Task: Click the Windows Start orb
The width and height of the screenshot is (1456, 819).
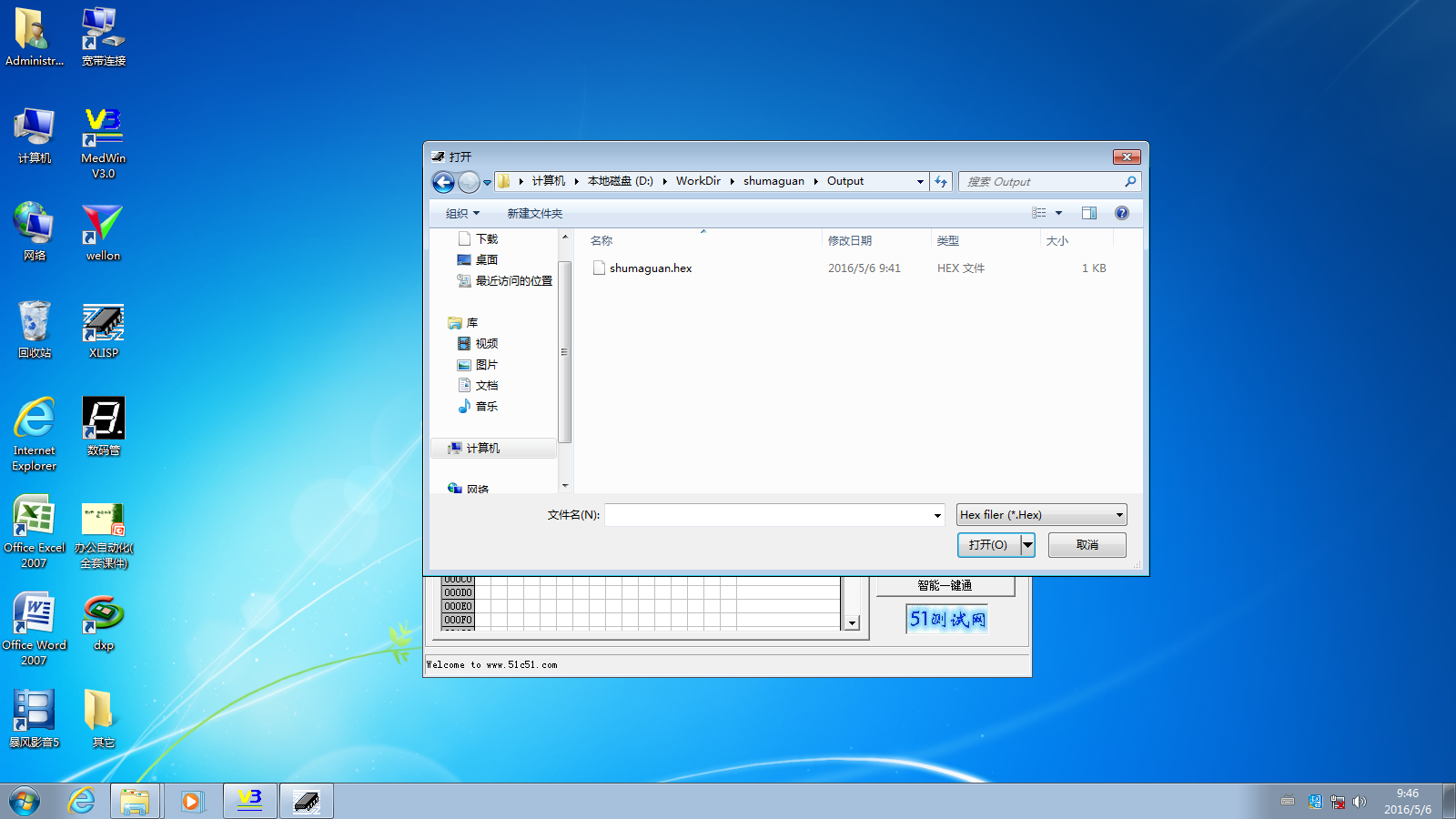Action: (25, 802)
